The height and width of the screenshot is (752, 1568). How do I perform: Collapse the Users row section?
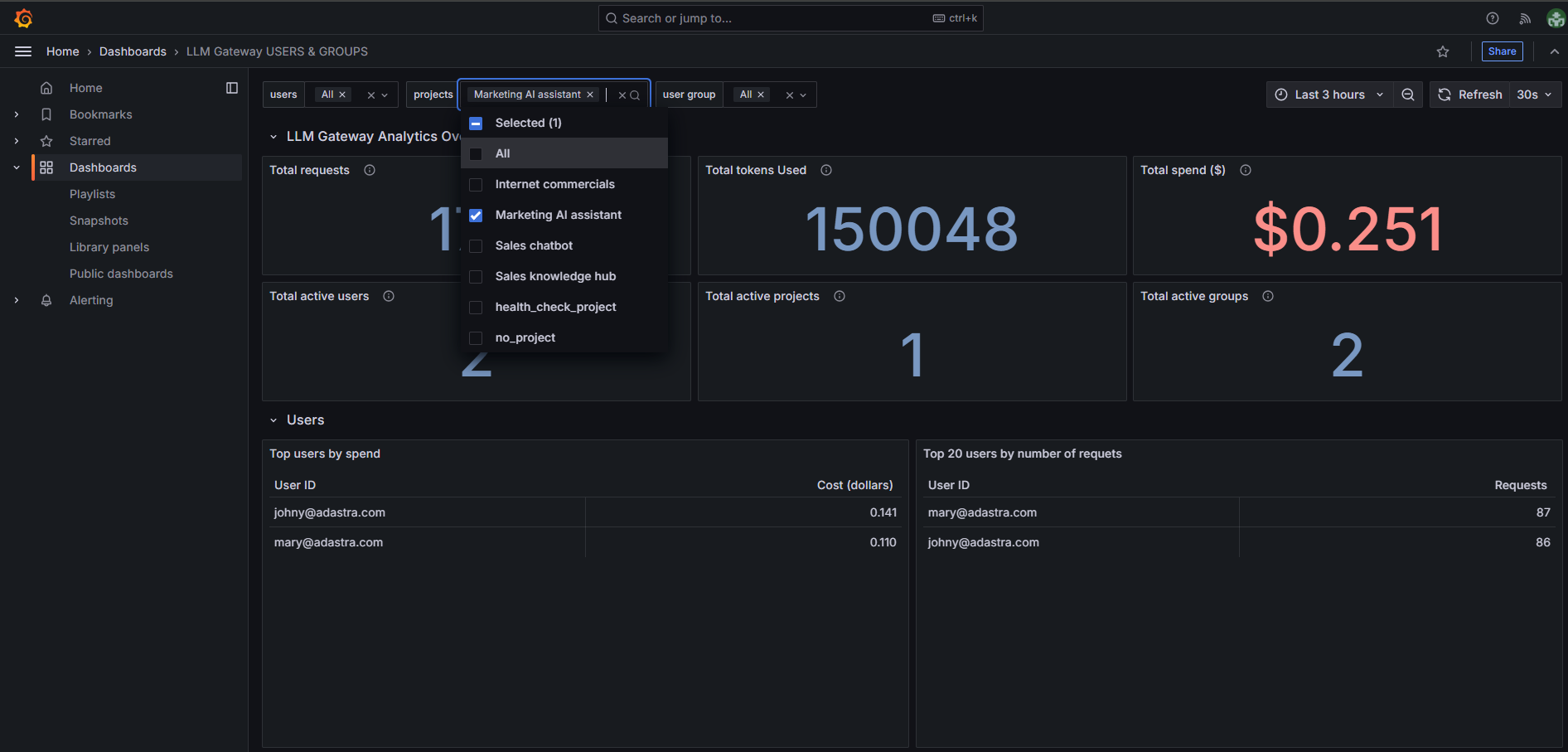274,420
